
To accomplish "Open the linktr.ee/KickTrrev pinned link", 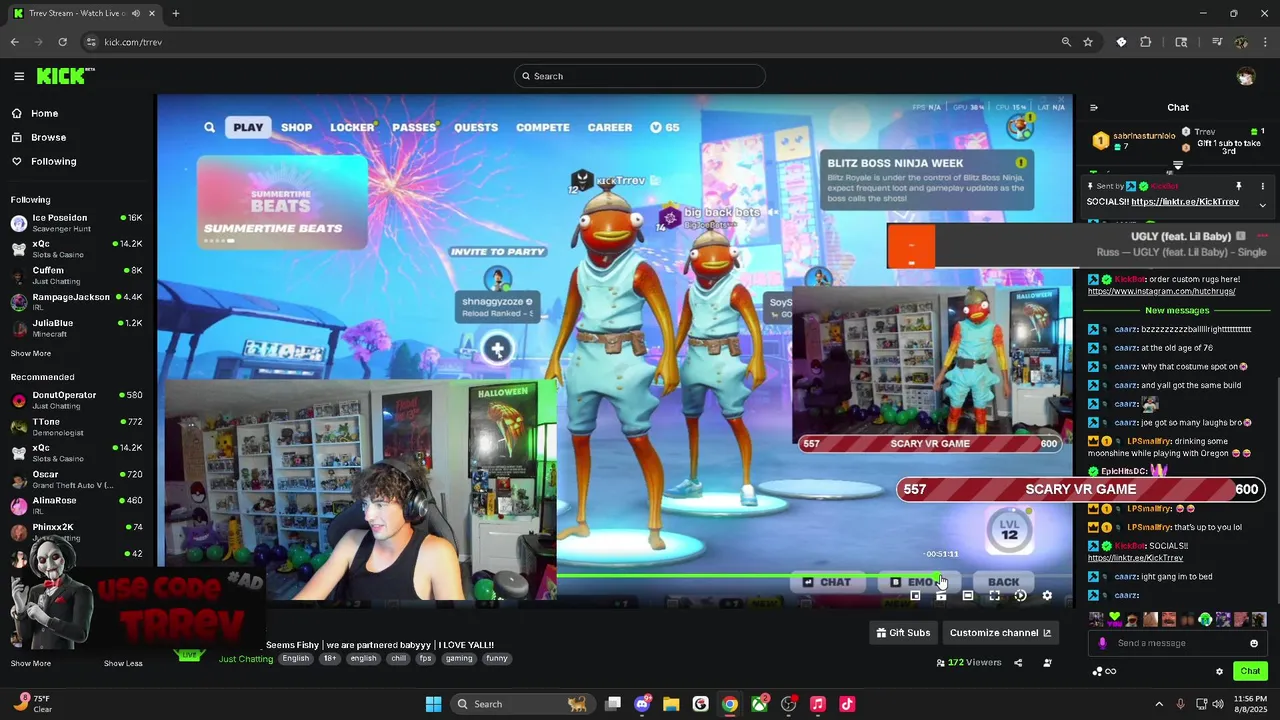I will 1184,202.
